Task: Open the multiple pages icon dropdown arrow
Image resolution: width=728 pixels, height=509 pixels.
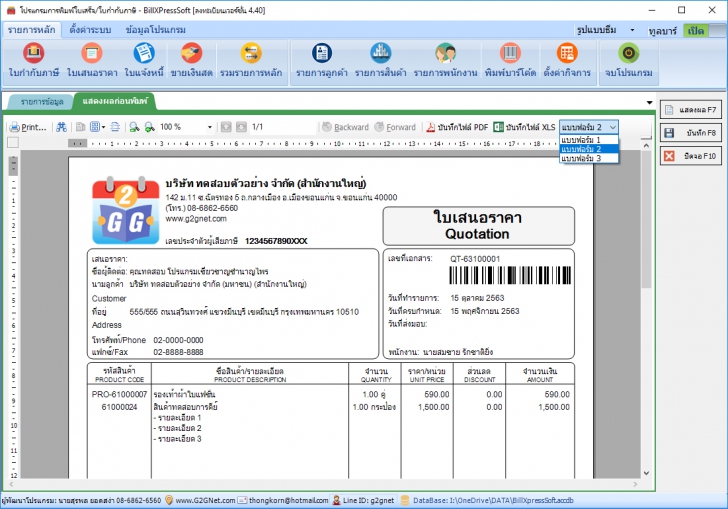Action: [103, 127]
